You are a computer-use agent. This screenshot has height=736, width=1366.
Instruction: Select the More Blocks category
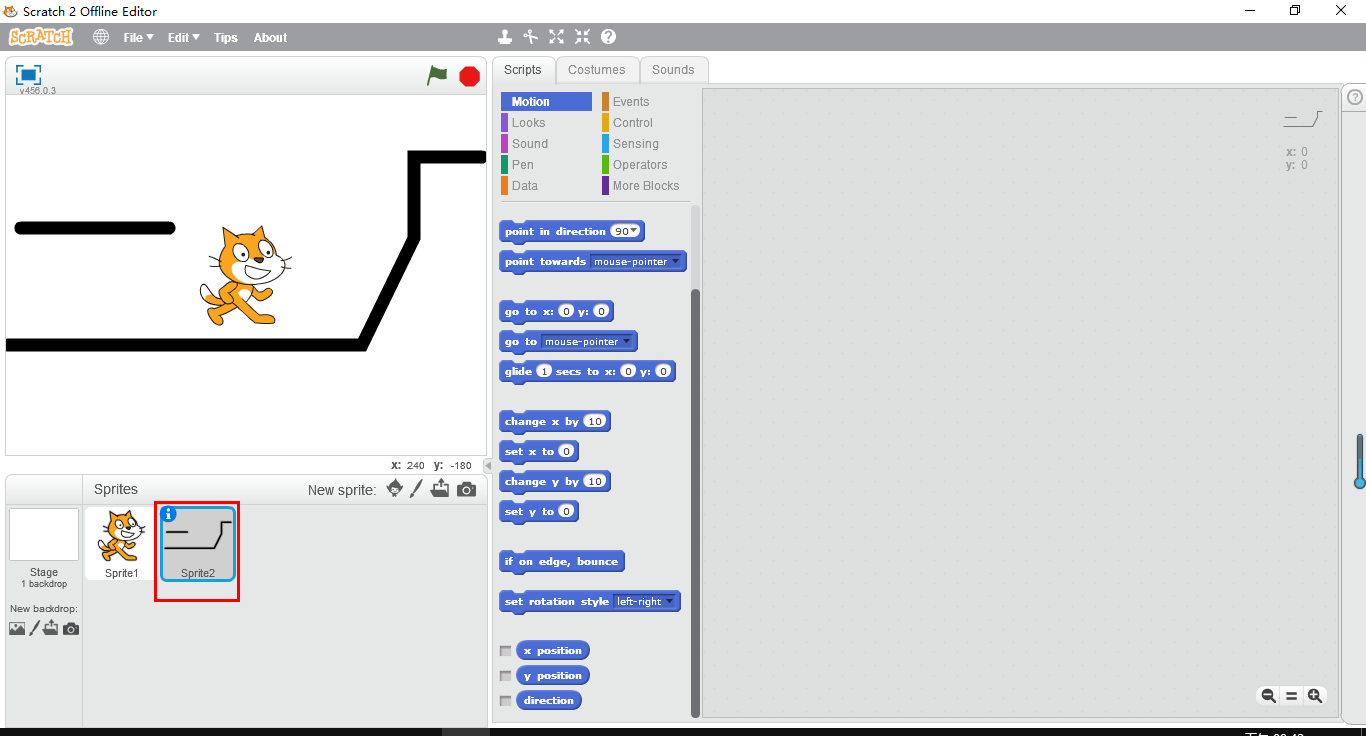[x=646, y=186]
